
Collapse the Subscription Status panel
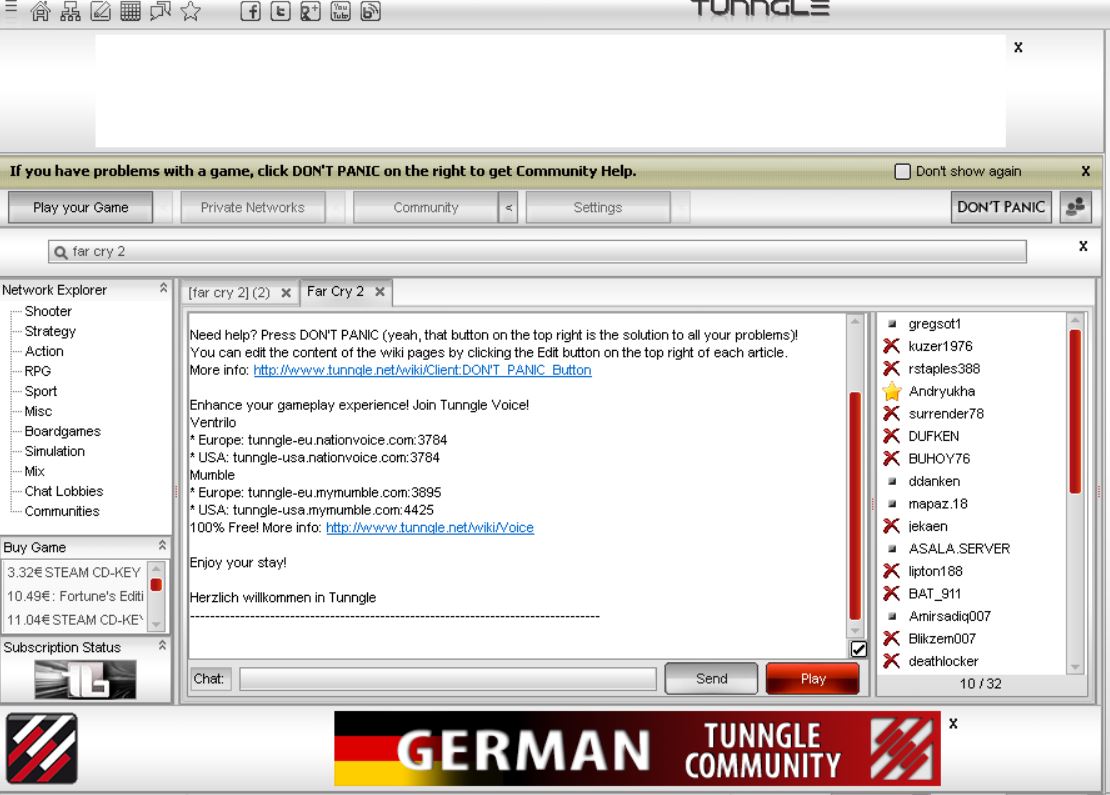tap(162, 646)
